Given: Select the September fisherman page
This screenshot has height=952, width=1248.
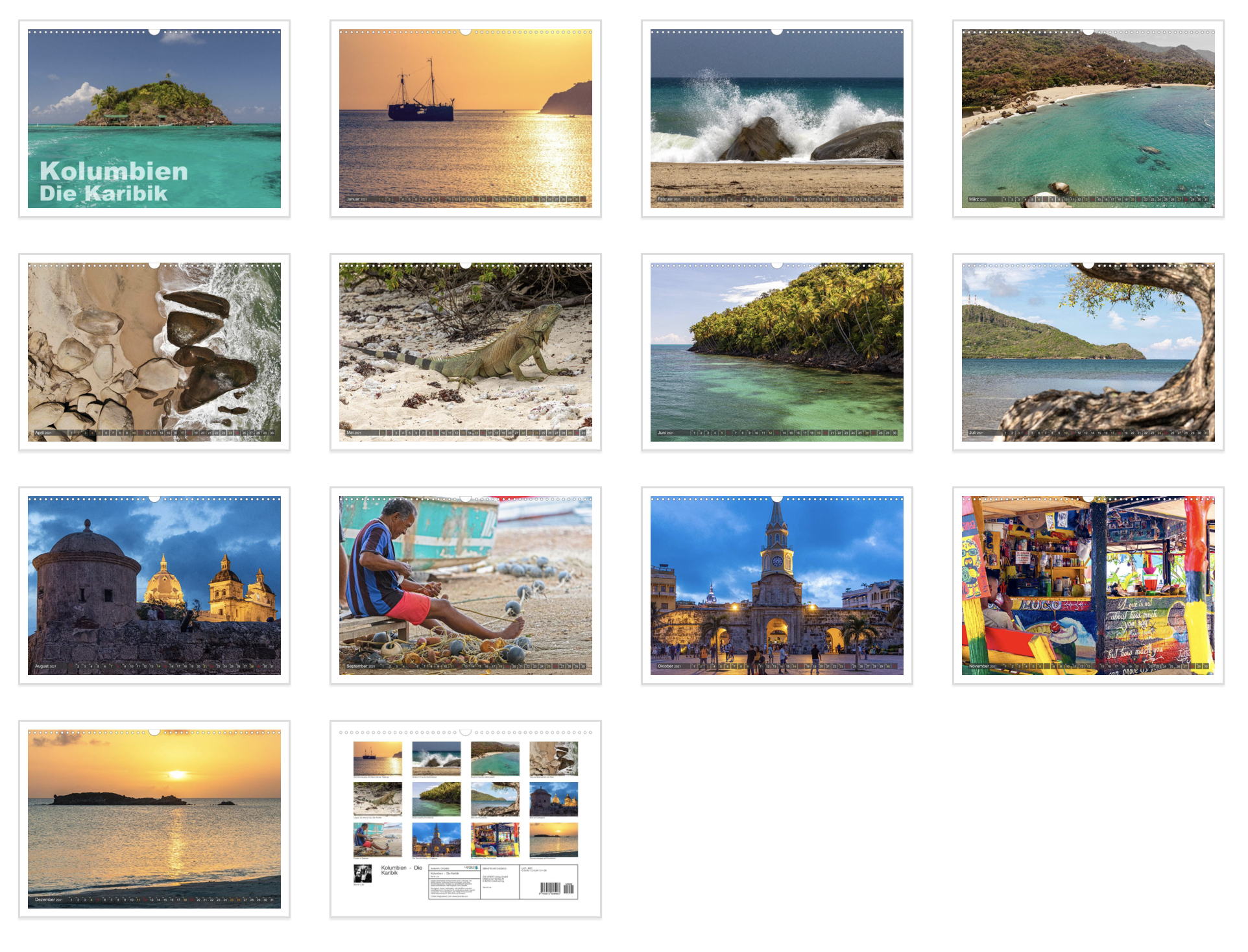Looking at the screenshot, I should [x=466, y=586].
